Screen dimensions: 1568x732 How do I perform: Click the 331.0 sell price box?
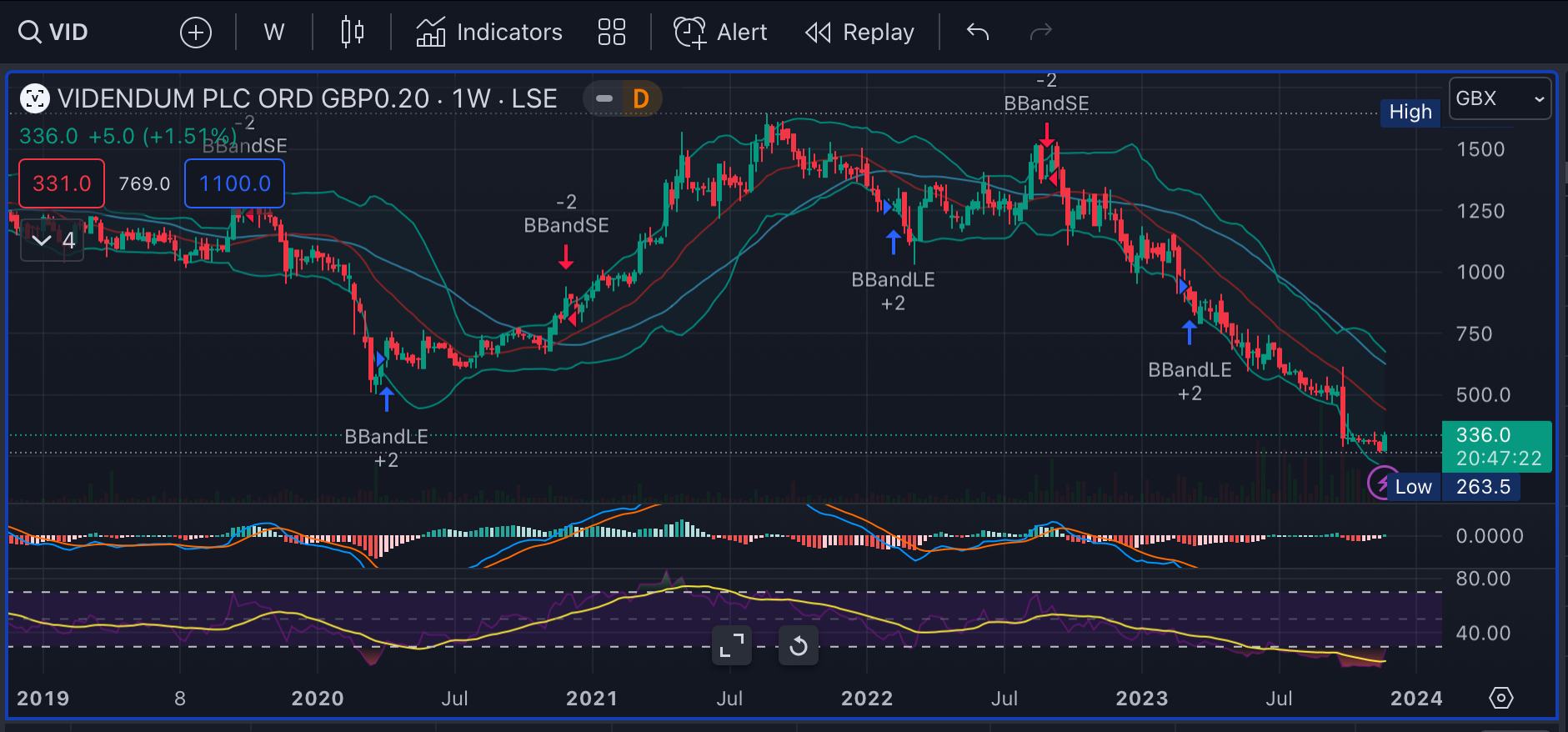tap(62, 183)
